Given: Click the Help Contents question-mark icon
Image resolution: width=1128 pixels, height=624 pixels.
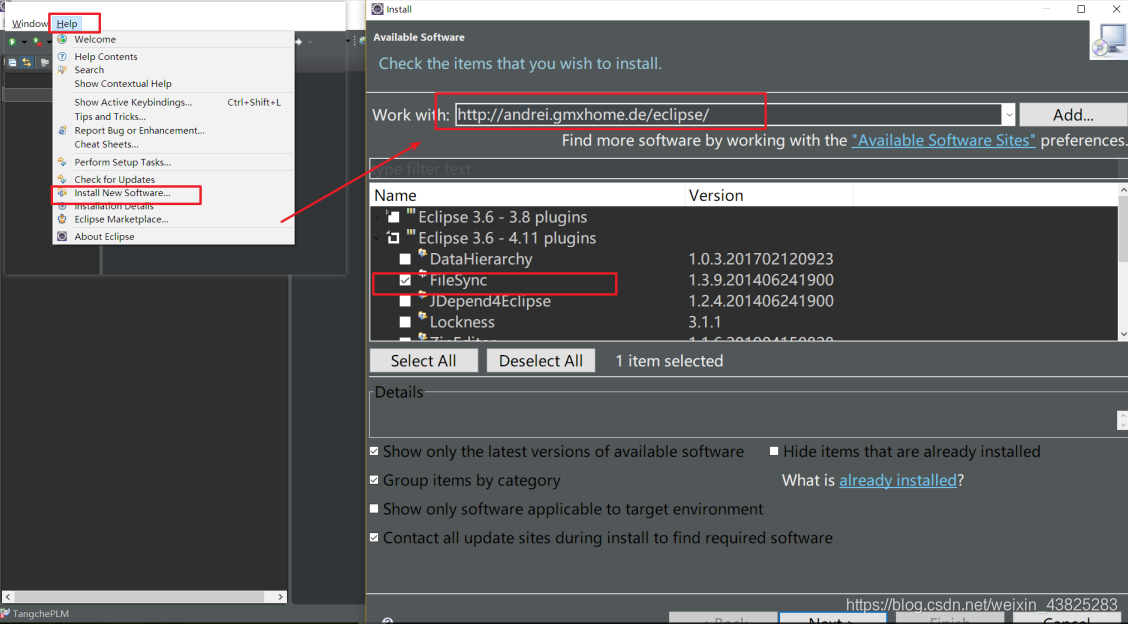Looking at the screenshot, I should pyautogui.click(x=63, y=56).
